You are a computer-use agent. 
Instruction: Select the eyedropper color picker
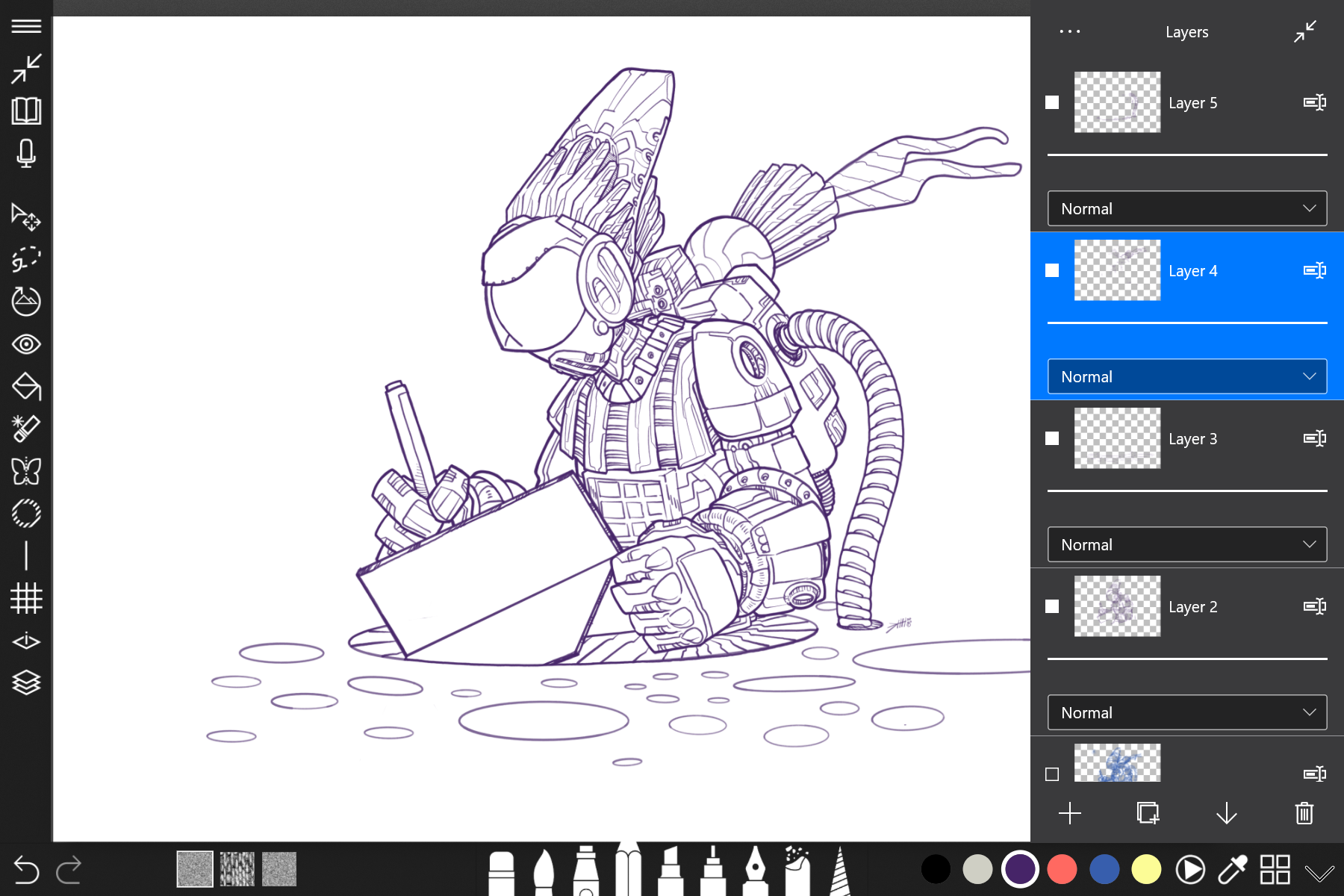pos(1233,869)
